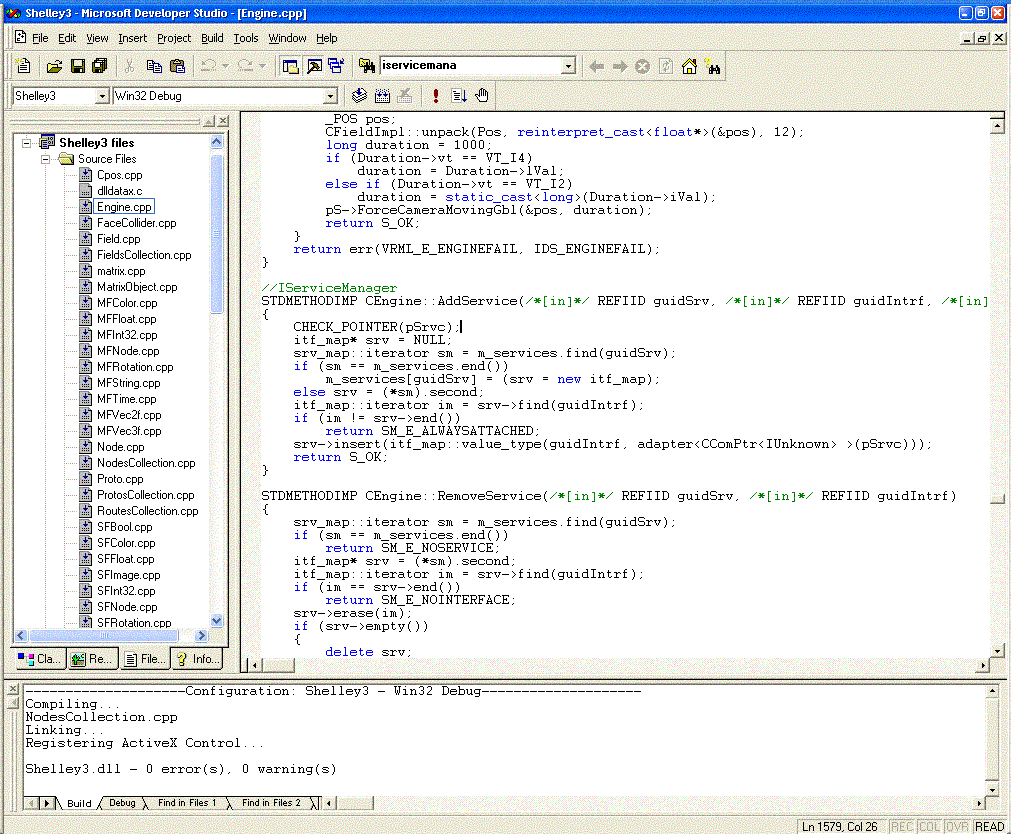Click the workspace tree horizontal scrollbar thumb
1011x834 pixels.
coord(103,635)
